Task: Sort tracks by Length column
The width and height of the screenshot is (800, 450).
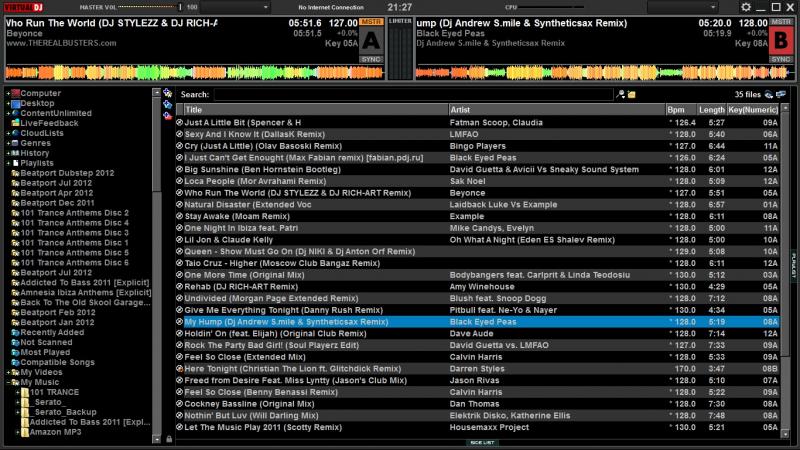Action: click(x=711, y=110)
